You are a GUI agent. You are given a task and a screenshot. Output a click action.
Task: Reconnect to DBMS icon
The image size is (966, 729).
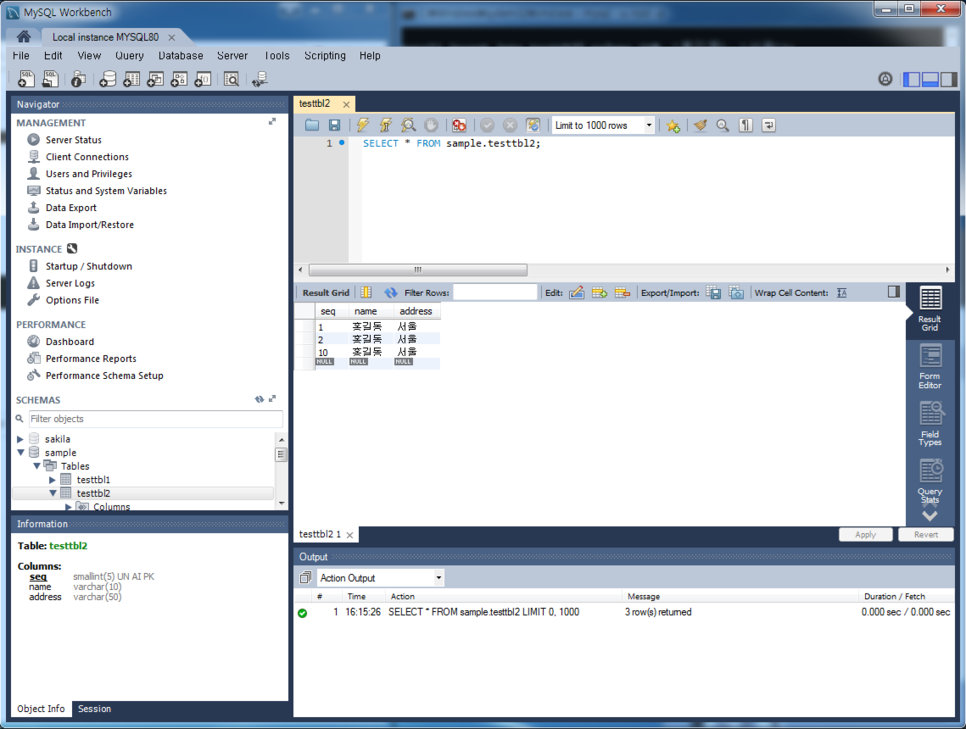click(x=259, y=79)
